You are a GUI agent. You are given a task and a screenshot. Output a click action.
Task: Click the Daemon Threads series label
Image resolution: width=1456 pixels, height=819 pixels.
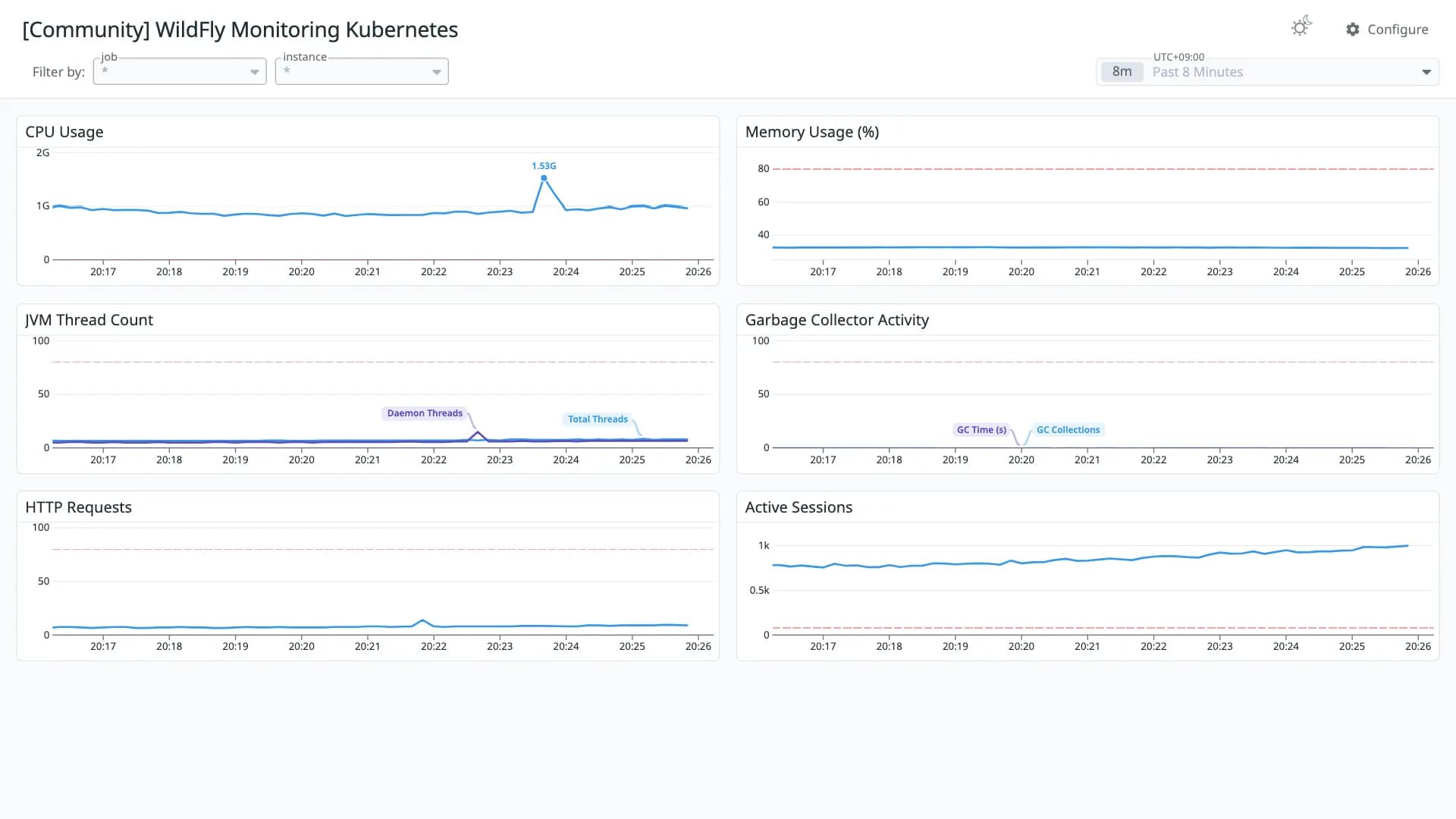425,413
